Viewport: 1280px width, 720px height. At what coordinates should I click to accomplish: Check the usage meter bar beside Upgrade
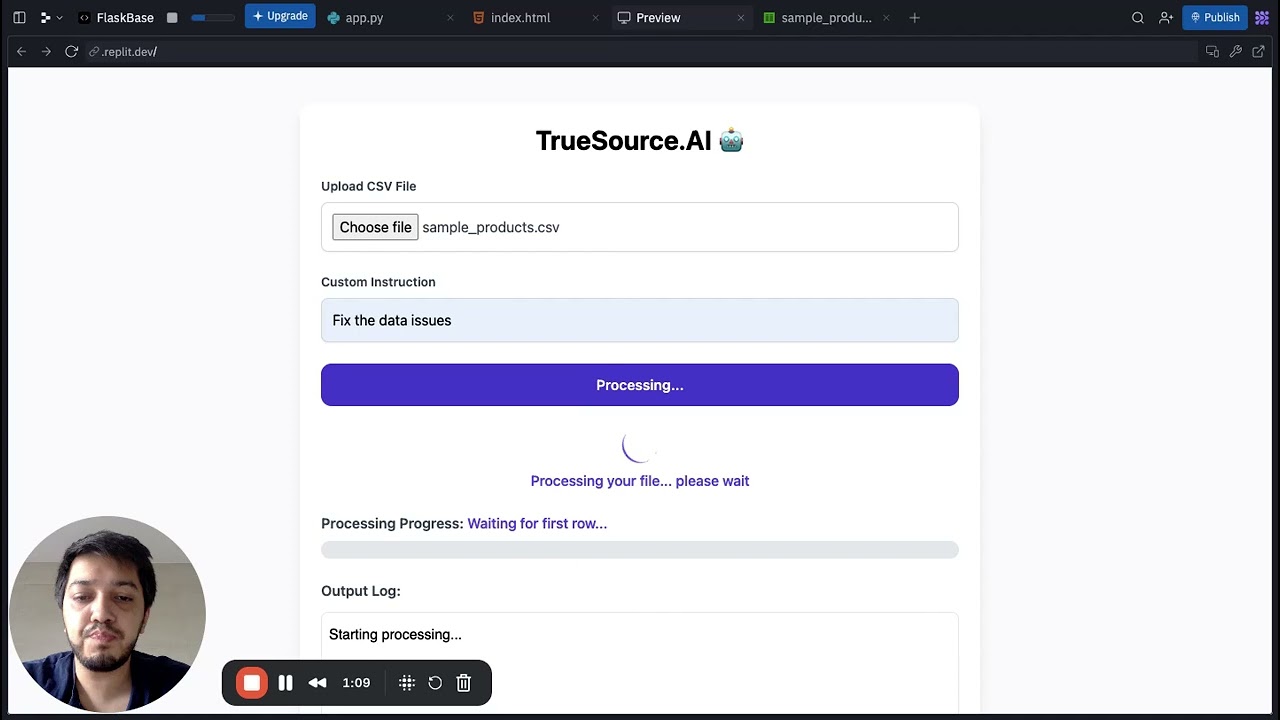click(x=211, y=18)
